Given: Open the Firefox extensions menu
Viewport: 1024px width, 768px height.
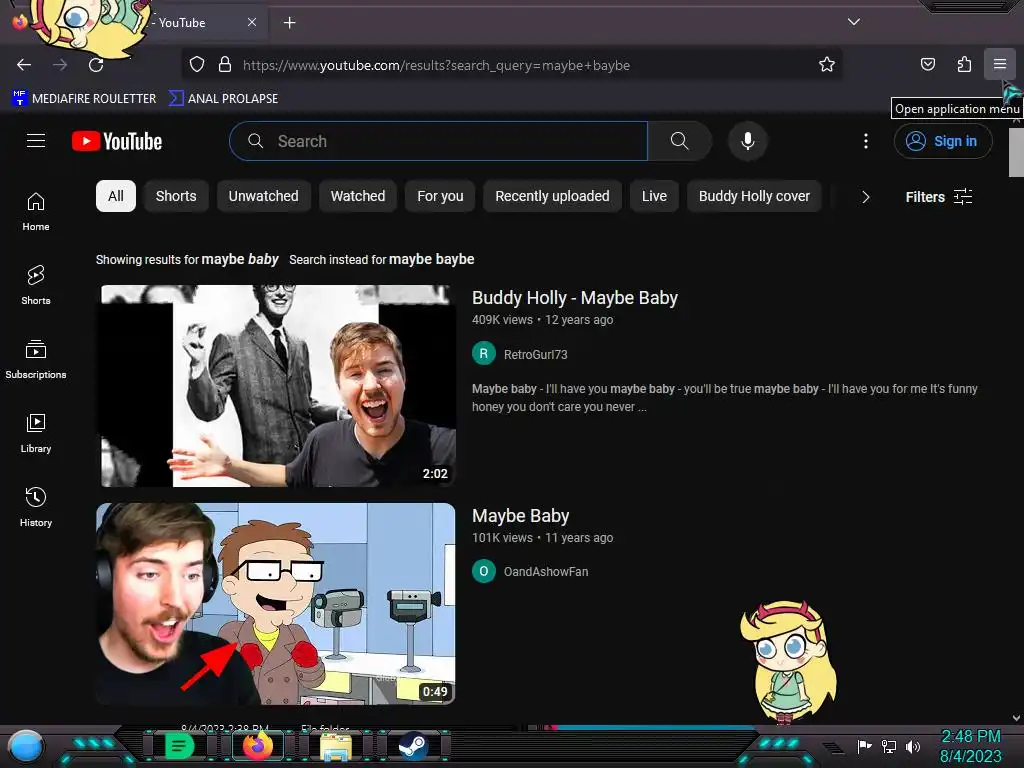Looking at the screenshot, I should coord(964,65).
